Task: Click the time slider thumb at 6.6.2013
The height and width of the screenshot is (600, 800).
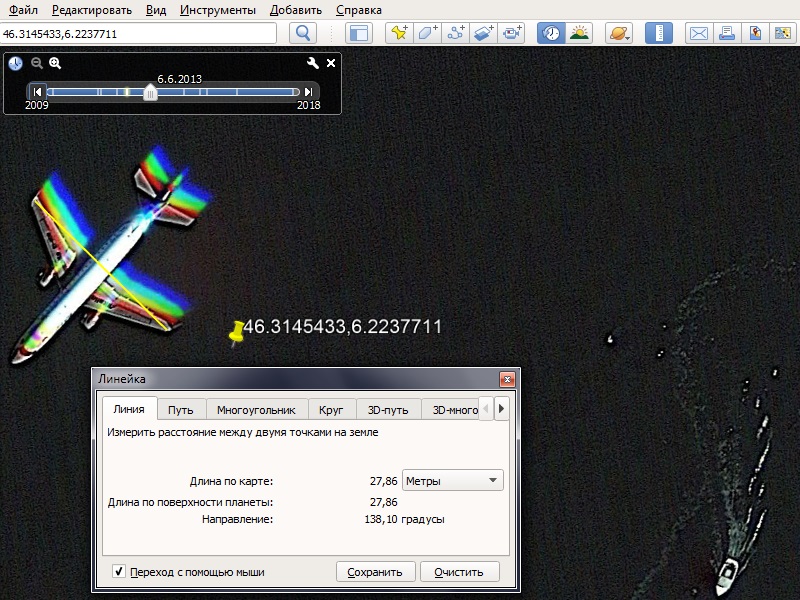Action: [150, 92]
